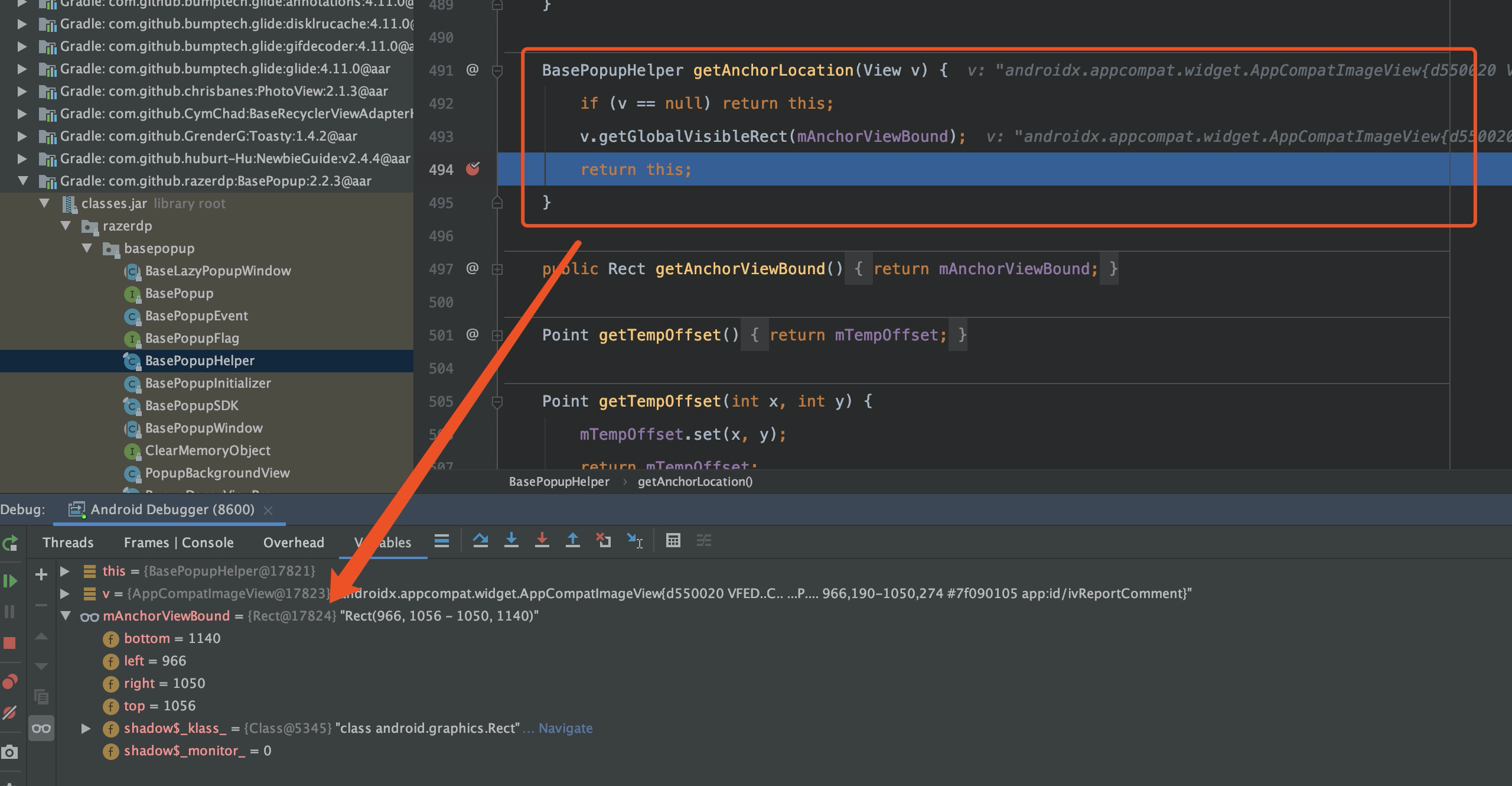The height and width of the screenshot is (786, 1512).
Task: Click the Navigate link beside shadow$_klass_
Action: point(565,728)
